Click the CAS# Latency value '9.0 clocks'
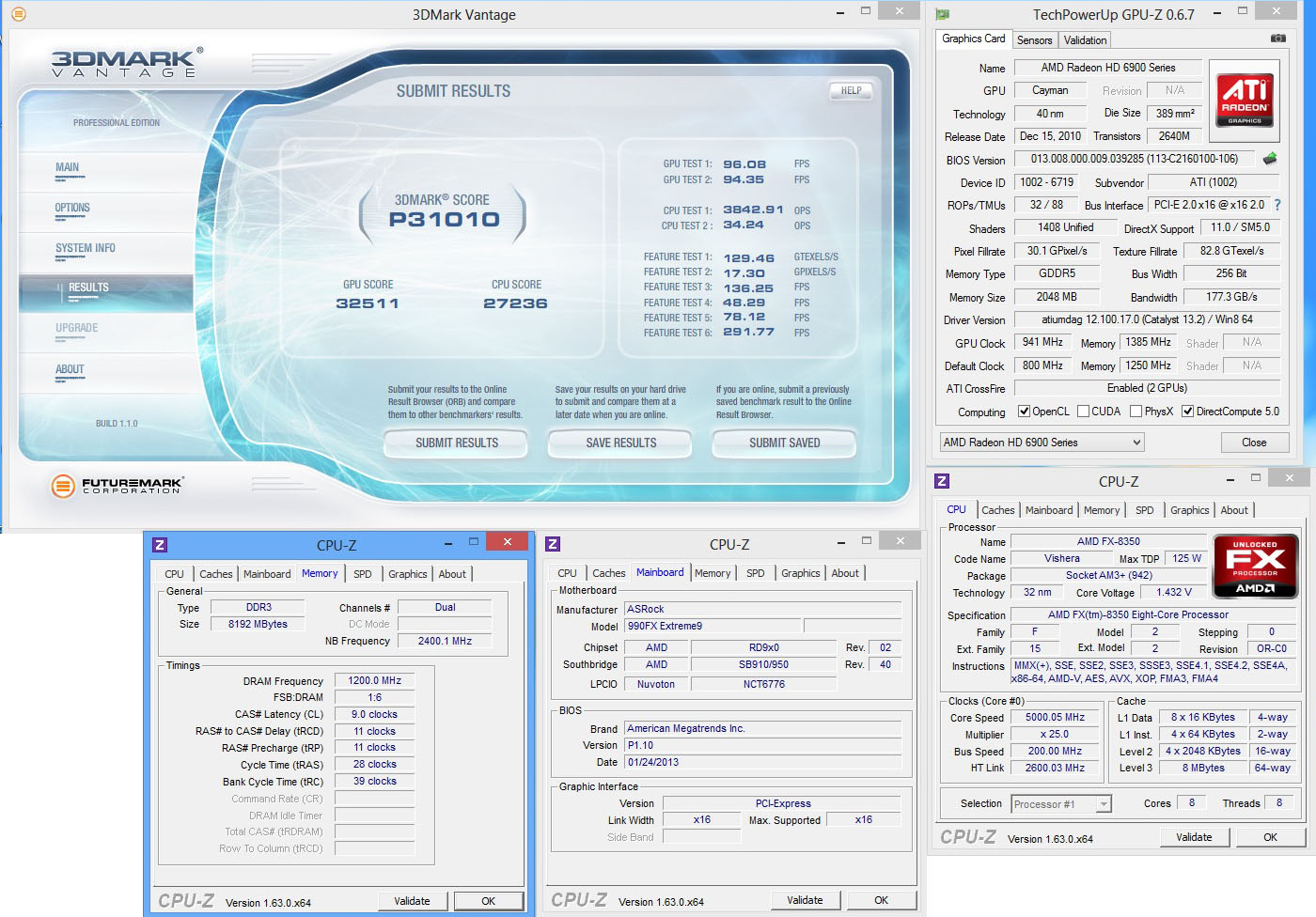Viewport: 1316px width, 917px height. click(374, 714)
